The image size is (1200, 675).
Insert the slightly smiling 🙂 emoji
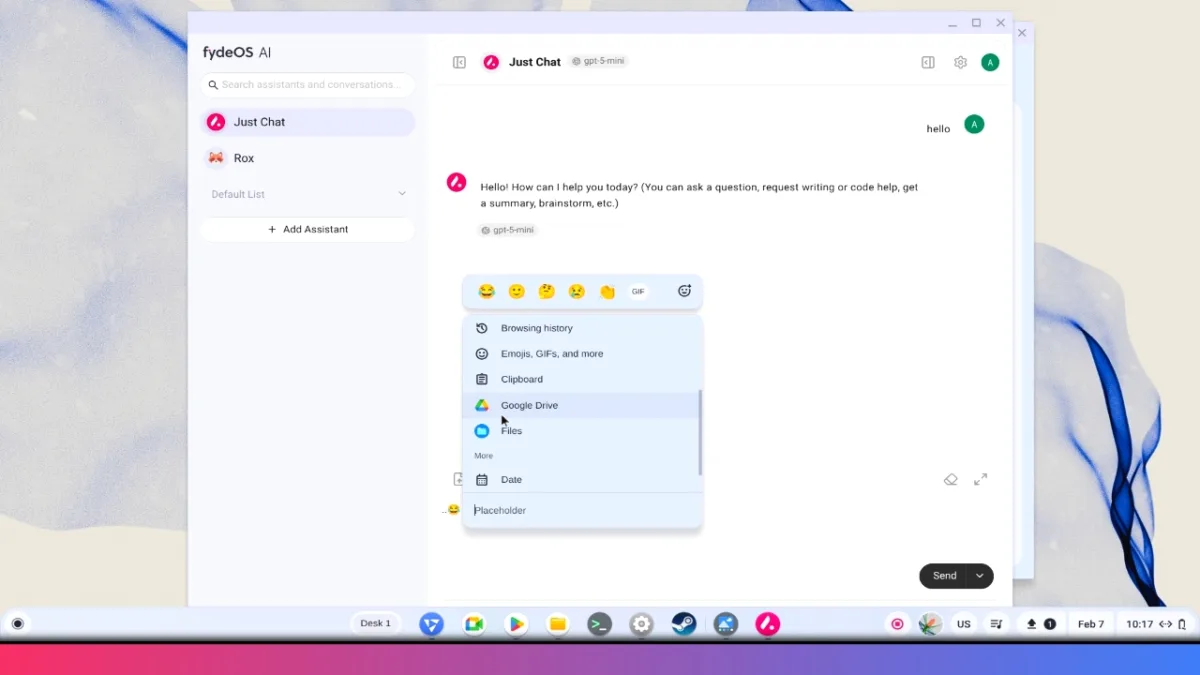(517, 291)
